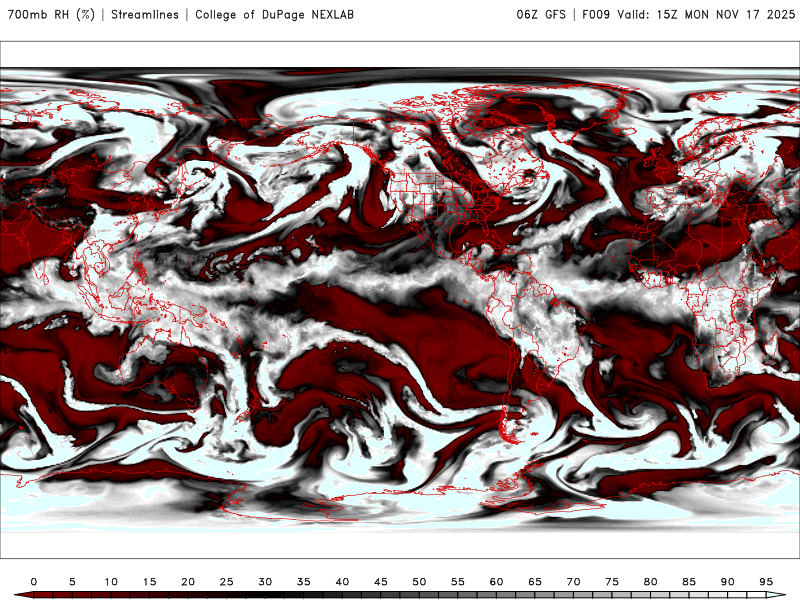This screenshot has width=800, height=600.
Task: Click the '95' label on the color scale
Action: pyautogui.click(x=766, y=582)
